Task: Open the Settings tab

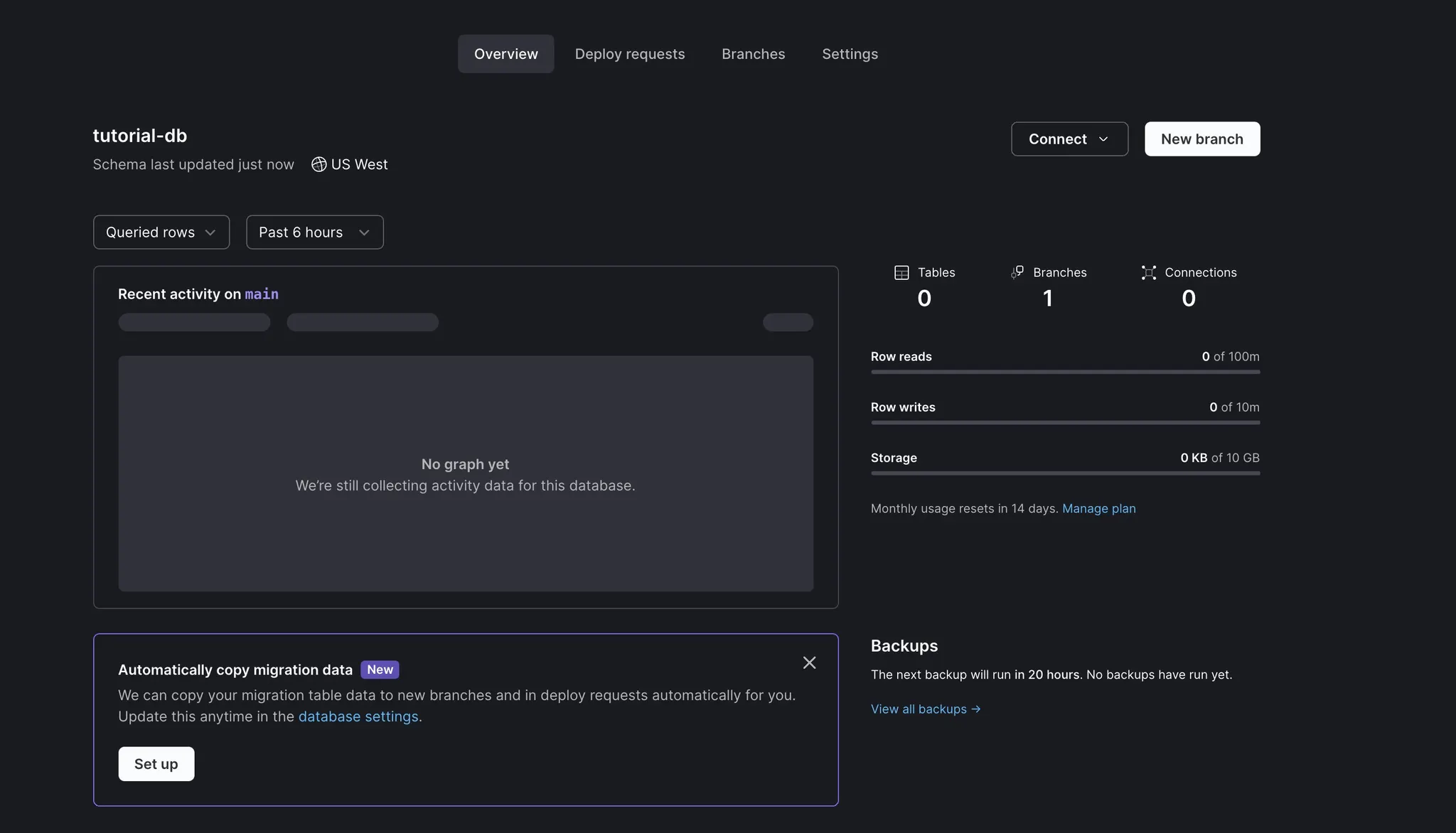Action: (x=850, y=54)
